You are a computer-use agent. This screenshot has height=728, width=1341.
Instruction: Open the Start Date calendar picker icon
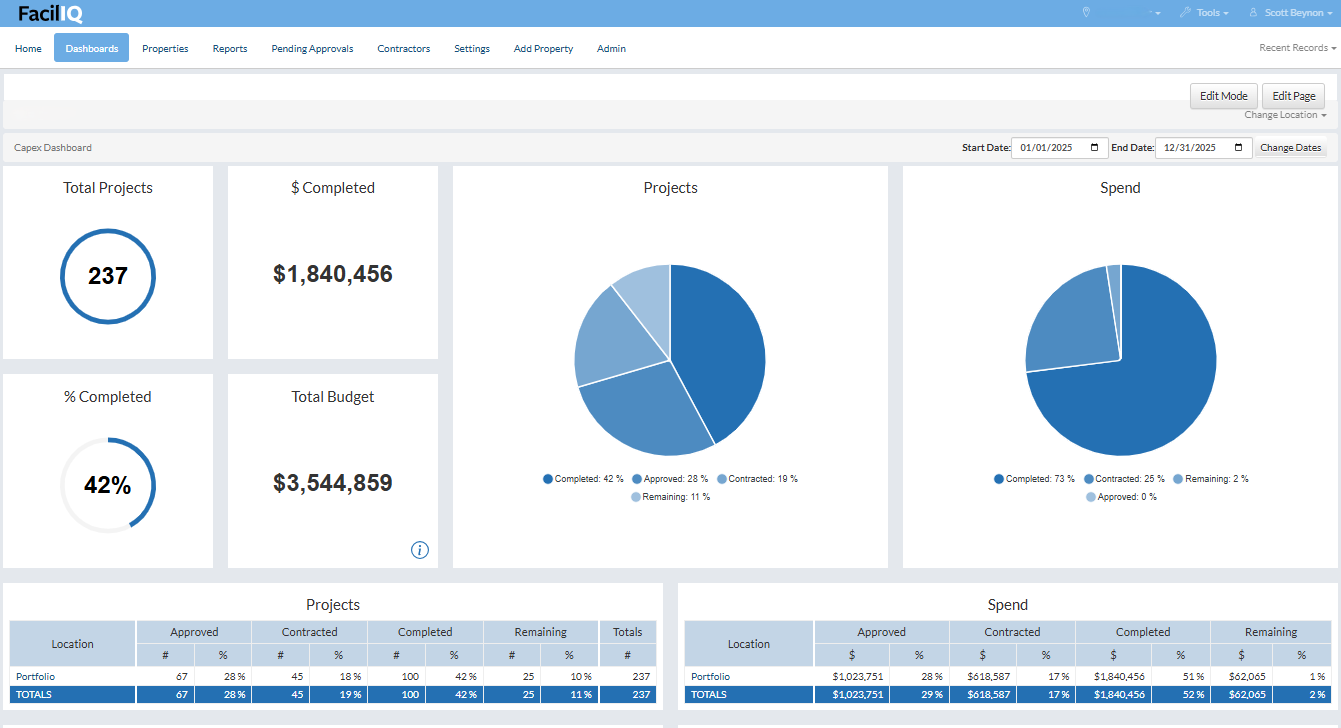pyautogui.click(x=1096, y=148)
